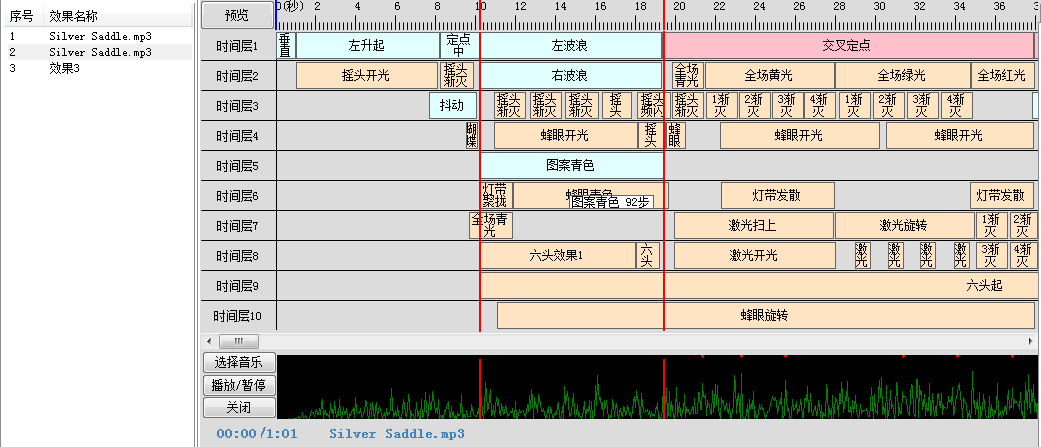Click the 00:00/1:01 time readout

point(257,434)
